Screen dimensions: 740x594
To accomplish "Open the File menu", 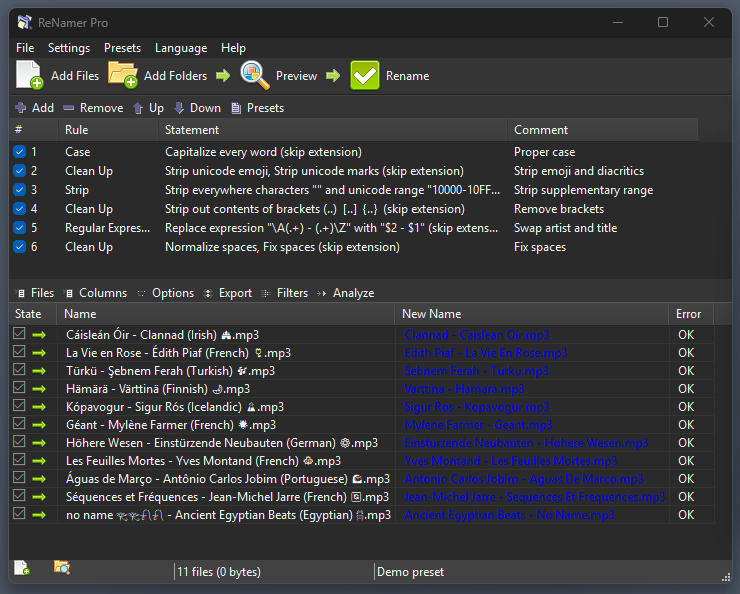I will click(25, 48).
